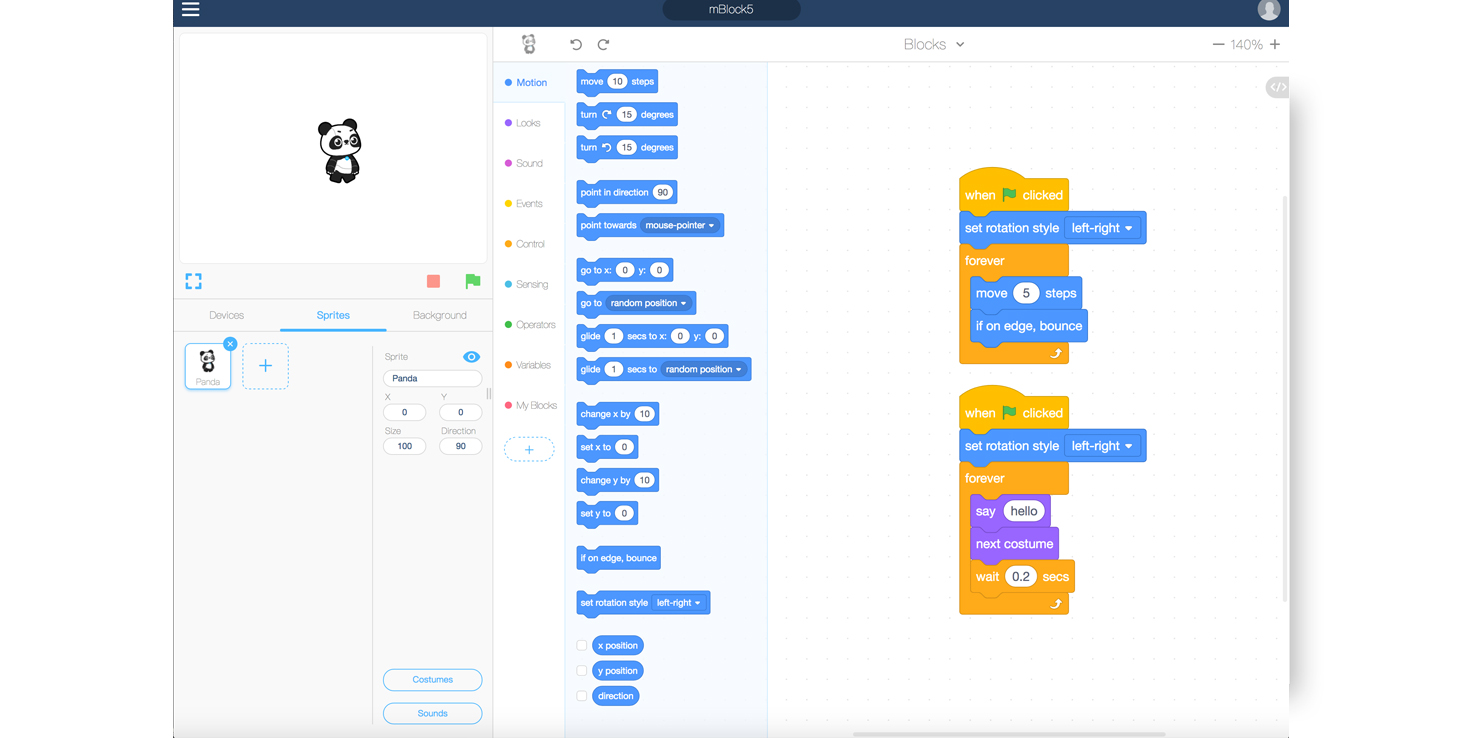Select the Events block category
Viewport: 1462px width, 738px height.
tap(530, 203)
